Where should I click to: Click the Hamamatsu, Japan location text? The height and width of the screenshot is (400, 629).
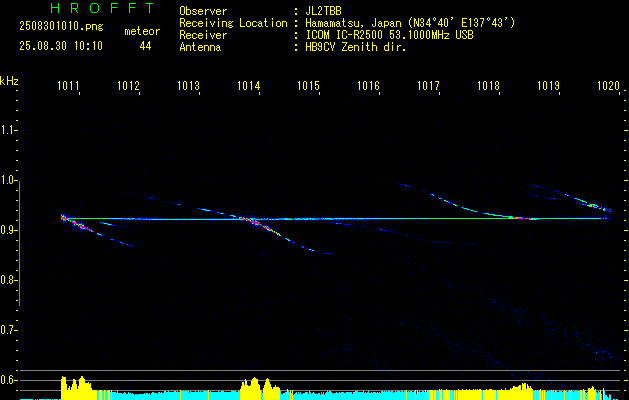(410, 23)
